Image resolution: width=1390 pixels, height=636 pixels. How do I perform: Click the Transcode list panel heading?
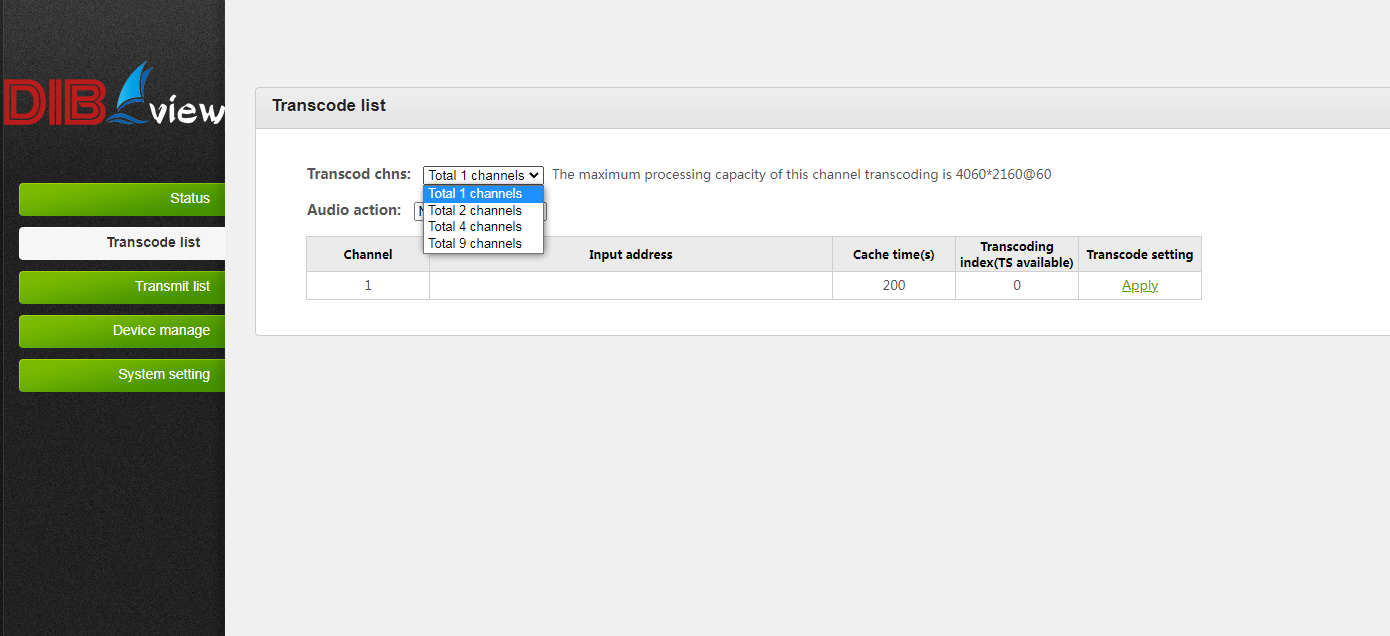[x=329, y=106]
